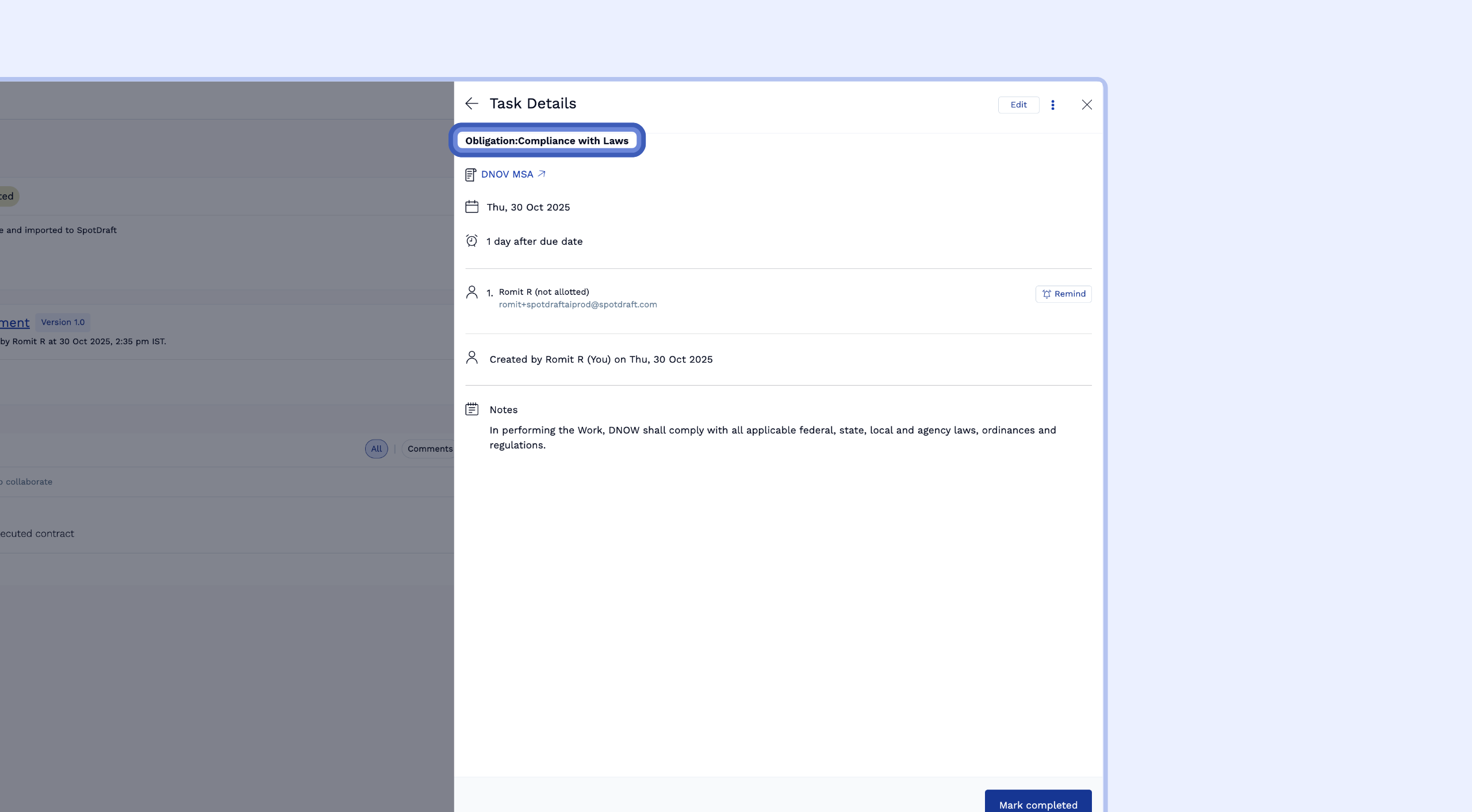Switch to the Comments filter tab
The height and width of the screenshot is (812, 1472).
pos(430,449)
